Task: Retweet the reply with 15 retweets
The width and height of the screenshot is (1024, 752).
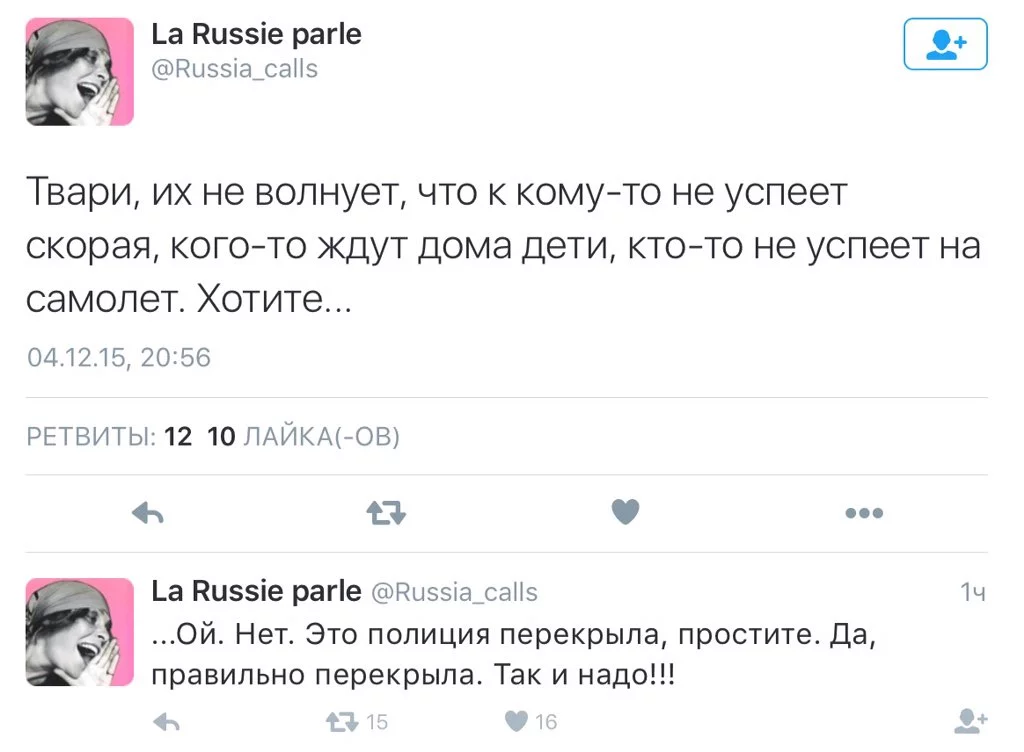Action: (345, 722)
